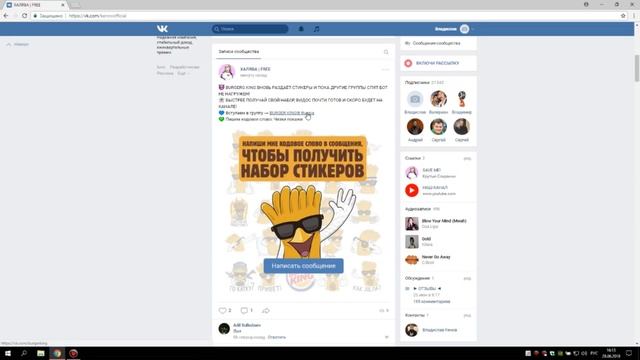The height and width of the screenshot is (360, 640).
Task: Open the commenter's avatar below the post
Action: [x=224, y=329]
